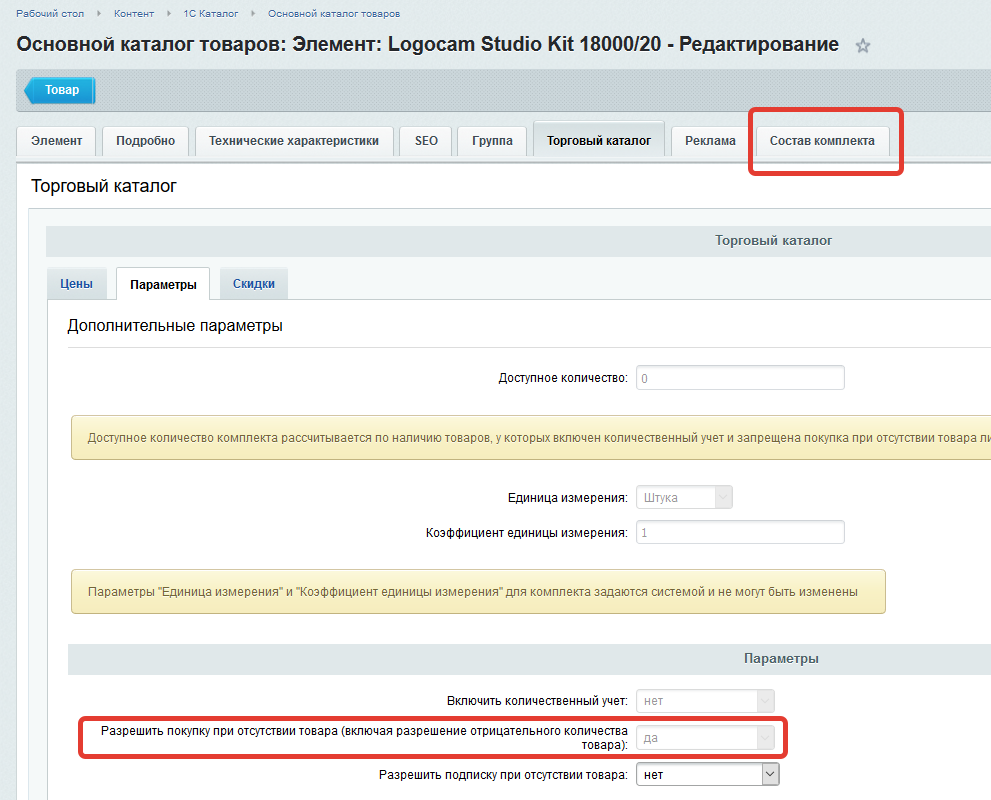Open Разрешить подписку при отсутствии товара dropdown
The height and width of the screenshot is (800, 991).
[707, 774]
